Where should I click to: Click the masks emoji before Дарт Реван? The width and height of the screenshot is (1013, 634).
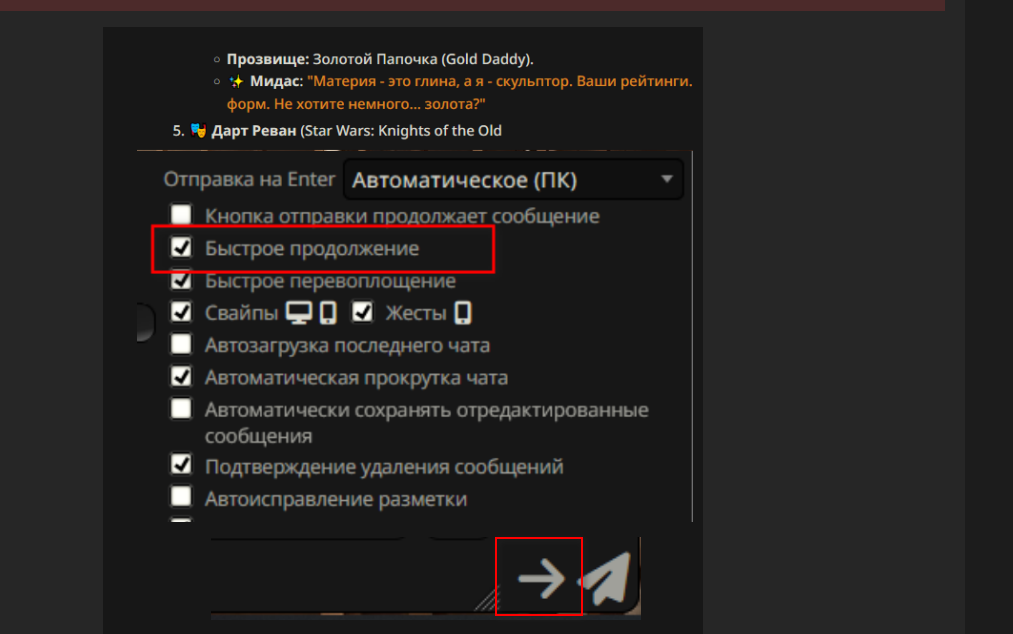[198, 131]
